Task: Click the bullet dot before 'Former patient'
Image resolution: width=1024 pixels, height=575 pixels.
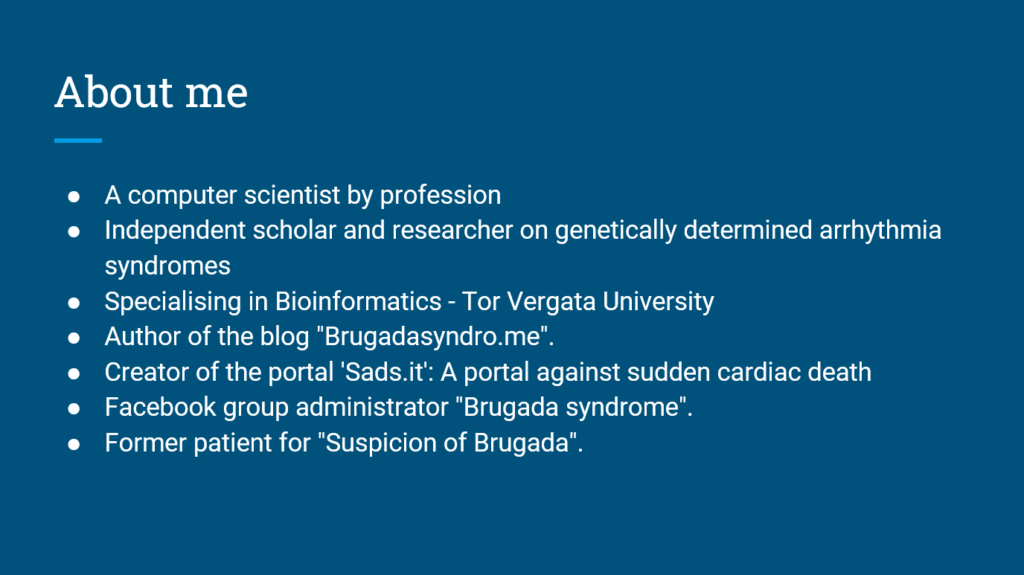Action: (74, 444)
